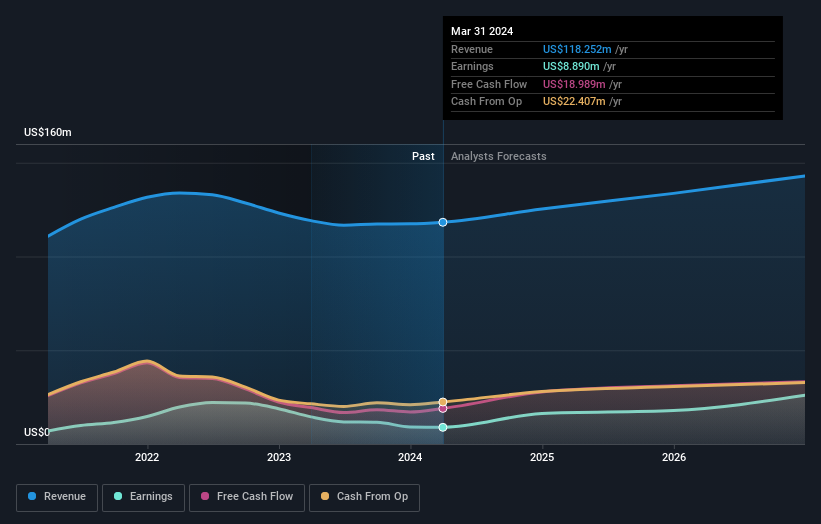This screenshot has width=821, height=524.
Task: Click the 2022 x-axis label
Action: tap(147, 457)
